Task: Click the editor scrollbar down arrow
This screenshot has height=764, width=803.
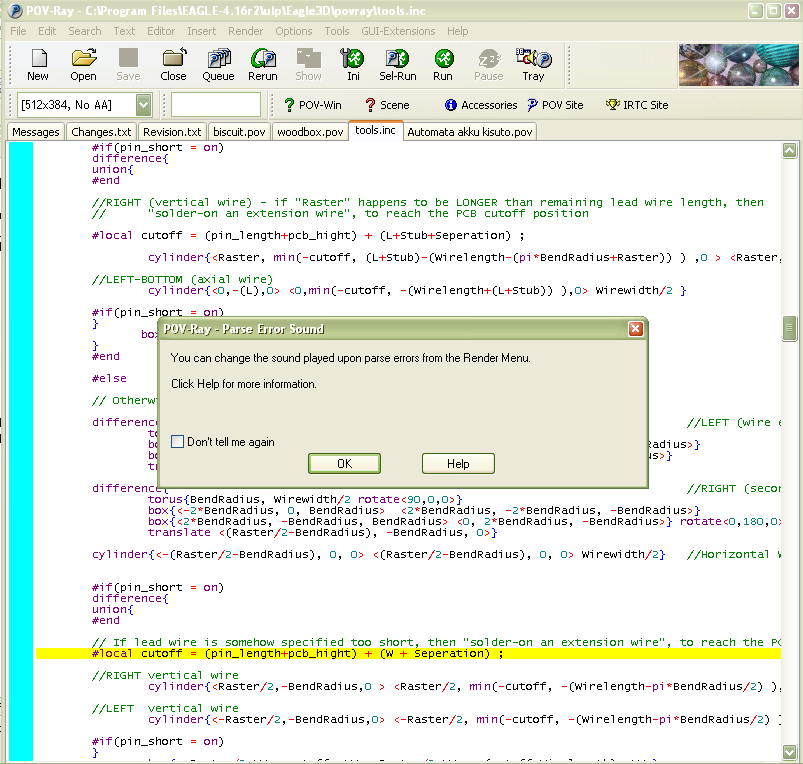Action: (x=789, y=752)
